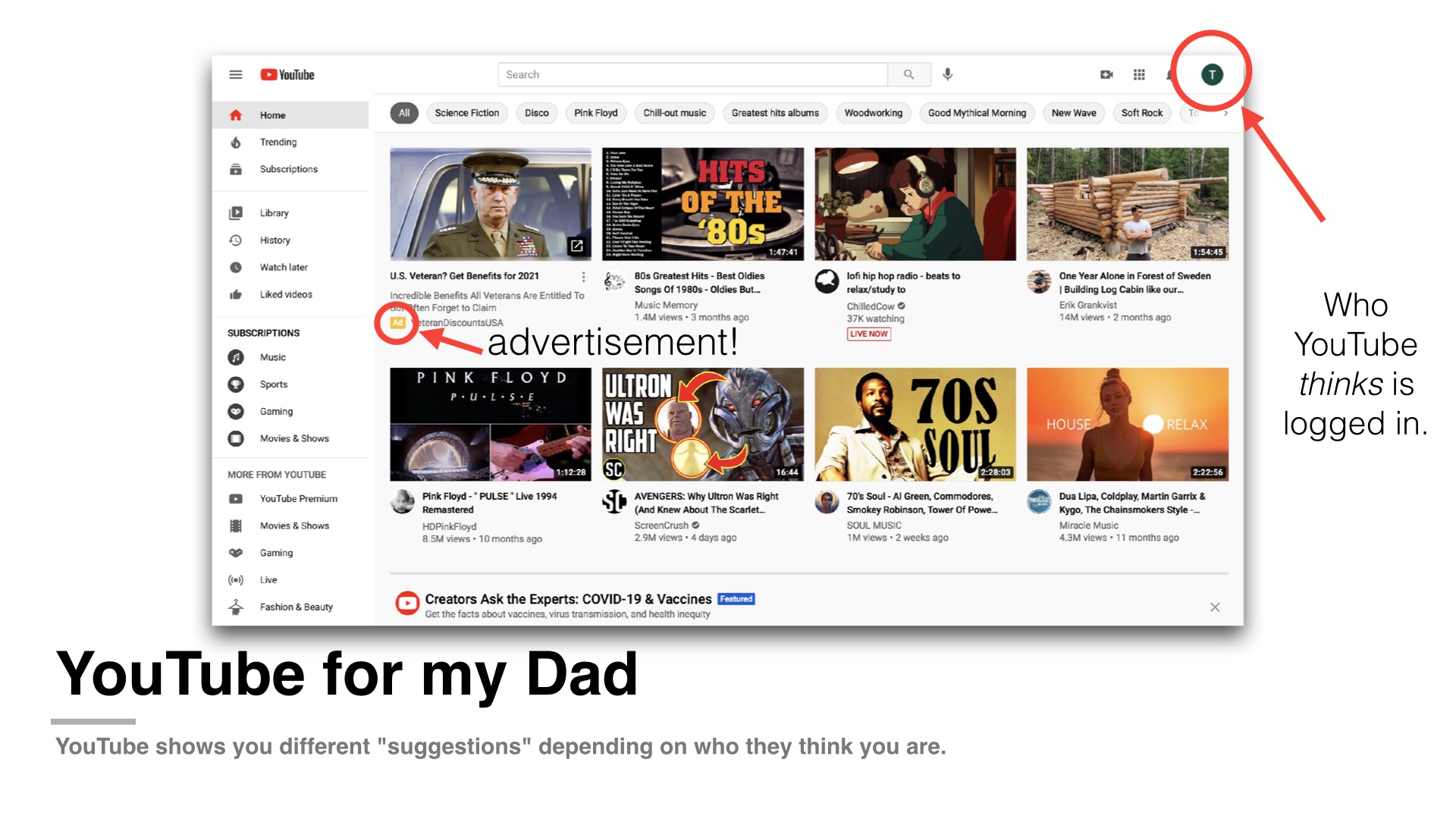Open the Miracle Music channel link
This screenshot has height=819, width=1456.
coord(1088,526)
